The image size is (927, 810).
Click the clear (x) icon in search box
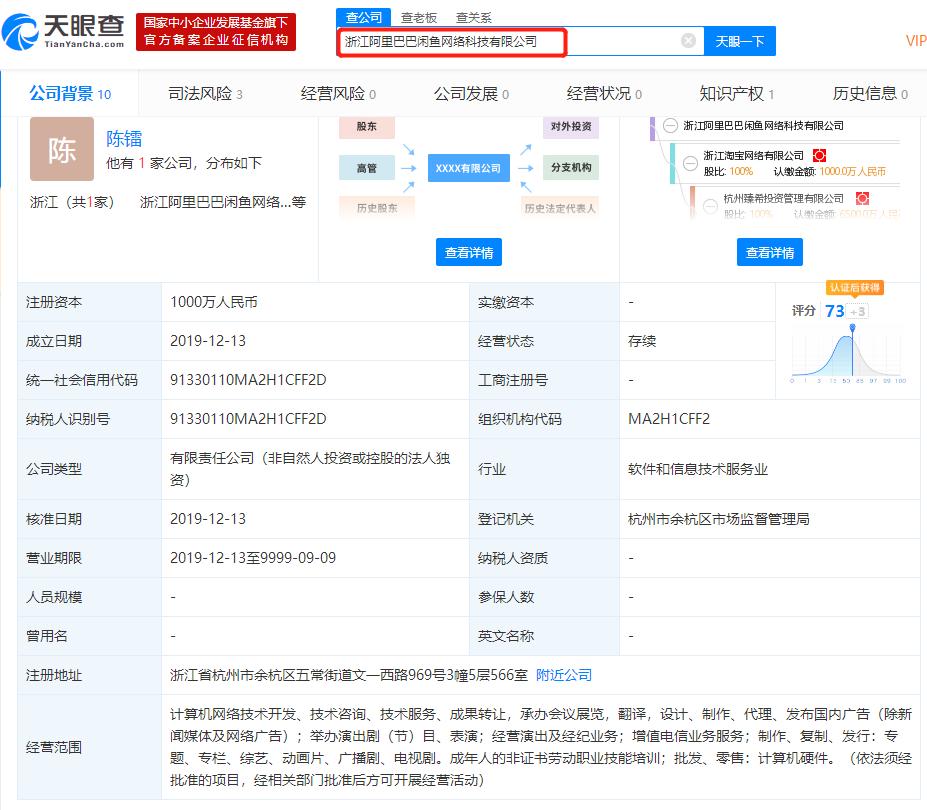687,40
